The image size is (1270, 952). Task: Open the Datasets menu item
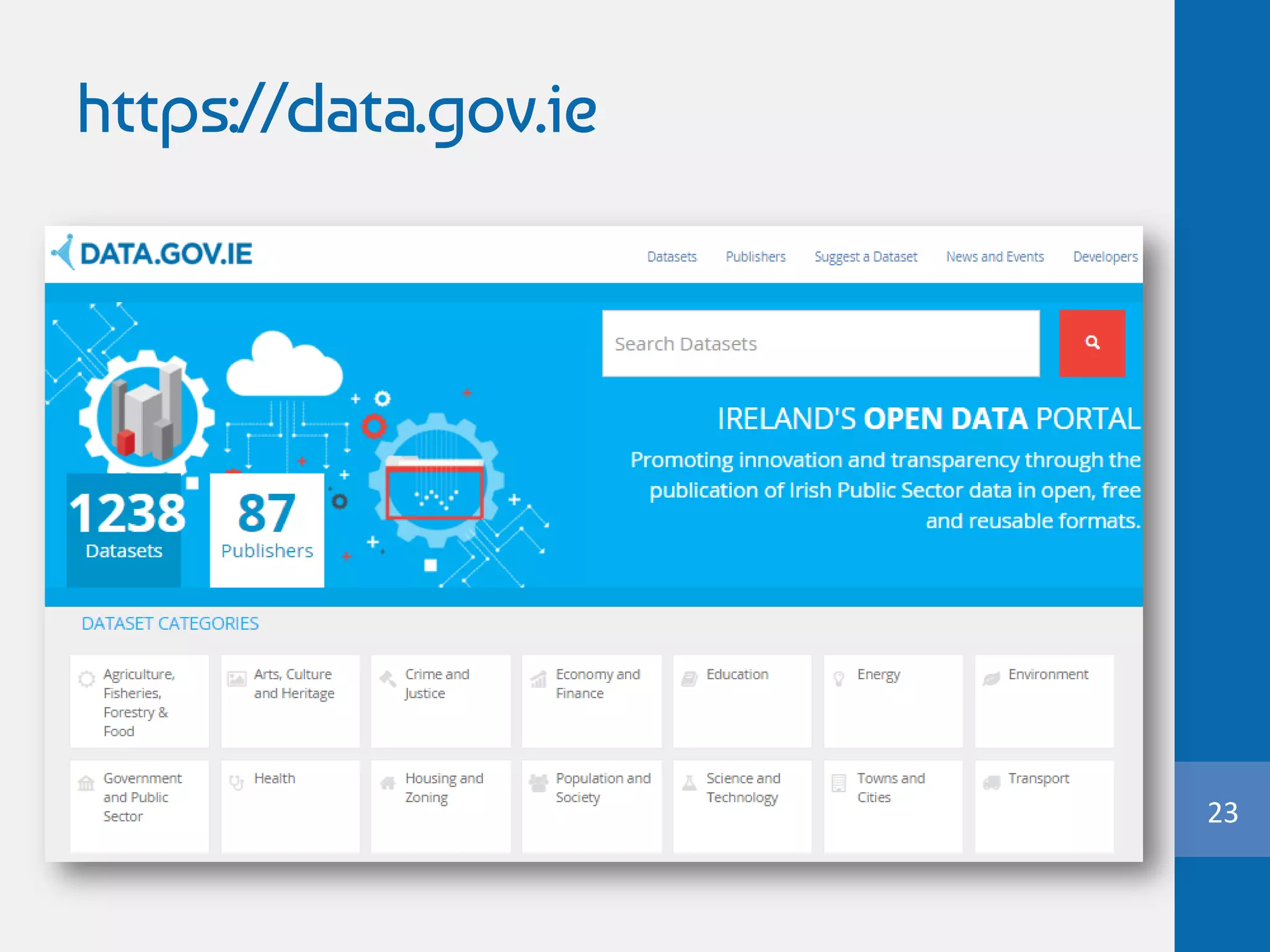point(672,257)
